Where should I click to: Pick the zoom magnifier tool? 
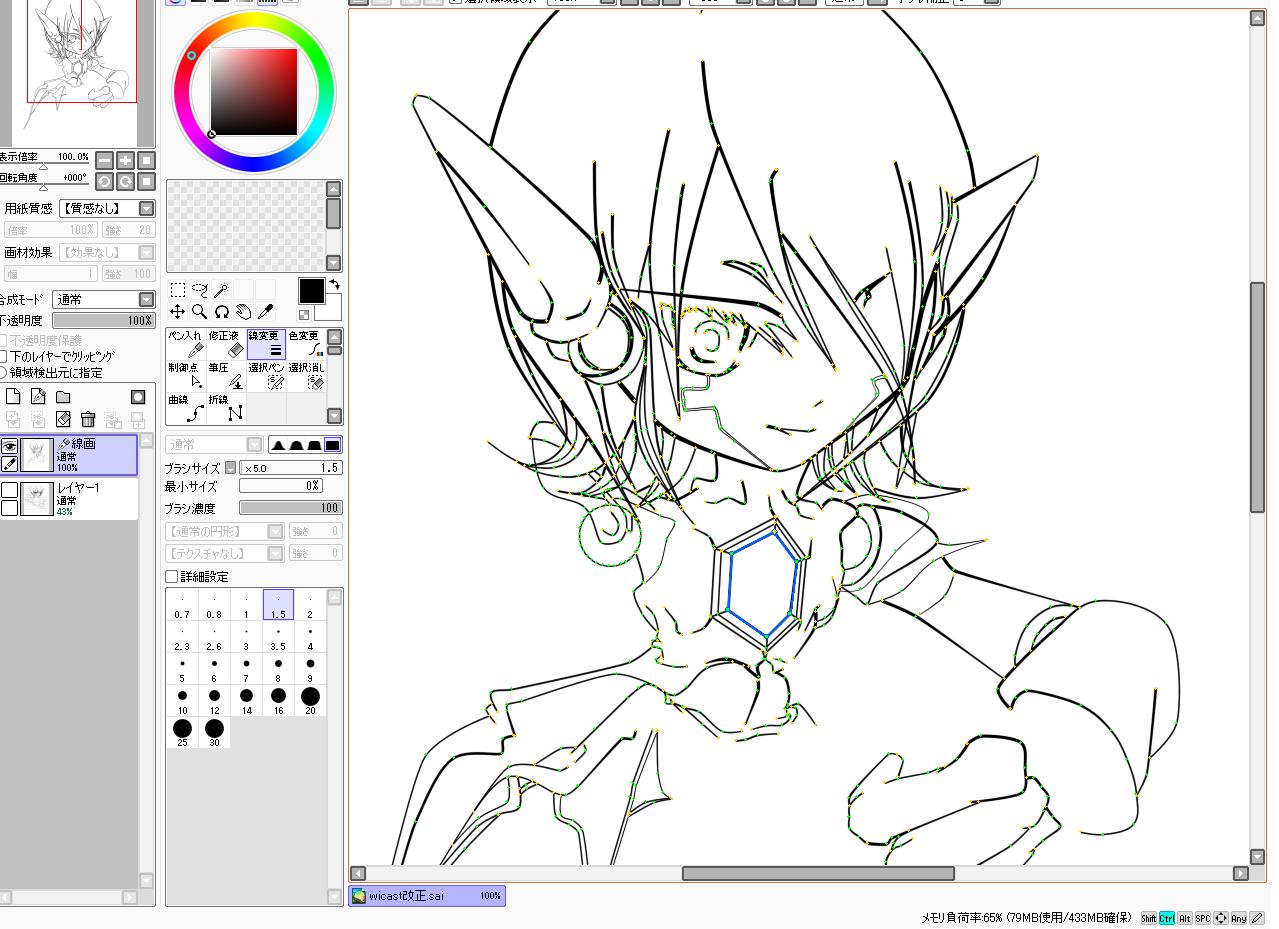(x=200, y=312)
